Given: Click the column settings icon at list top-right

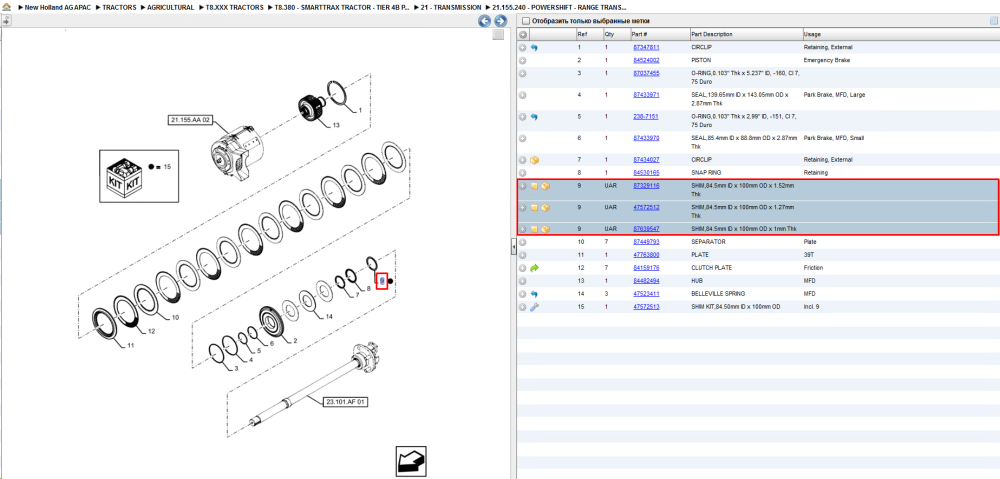Looking at the screenshot, I should tap(992, 21).
